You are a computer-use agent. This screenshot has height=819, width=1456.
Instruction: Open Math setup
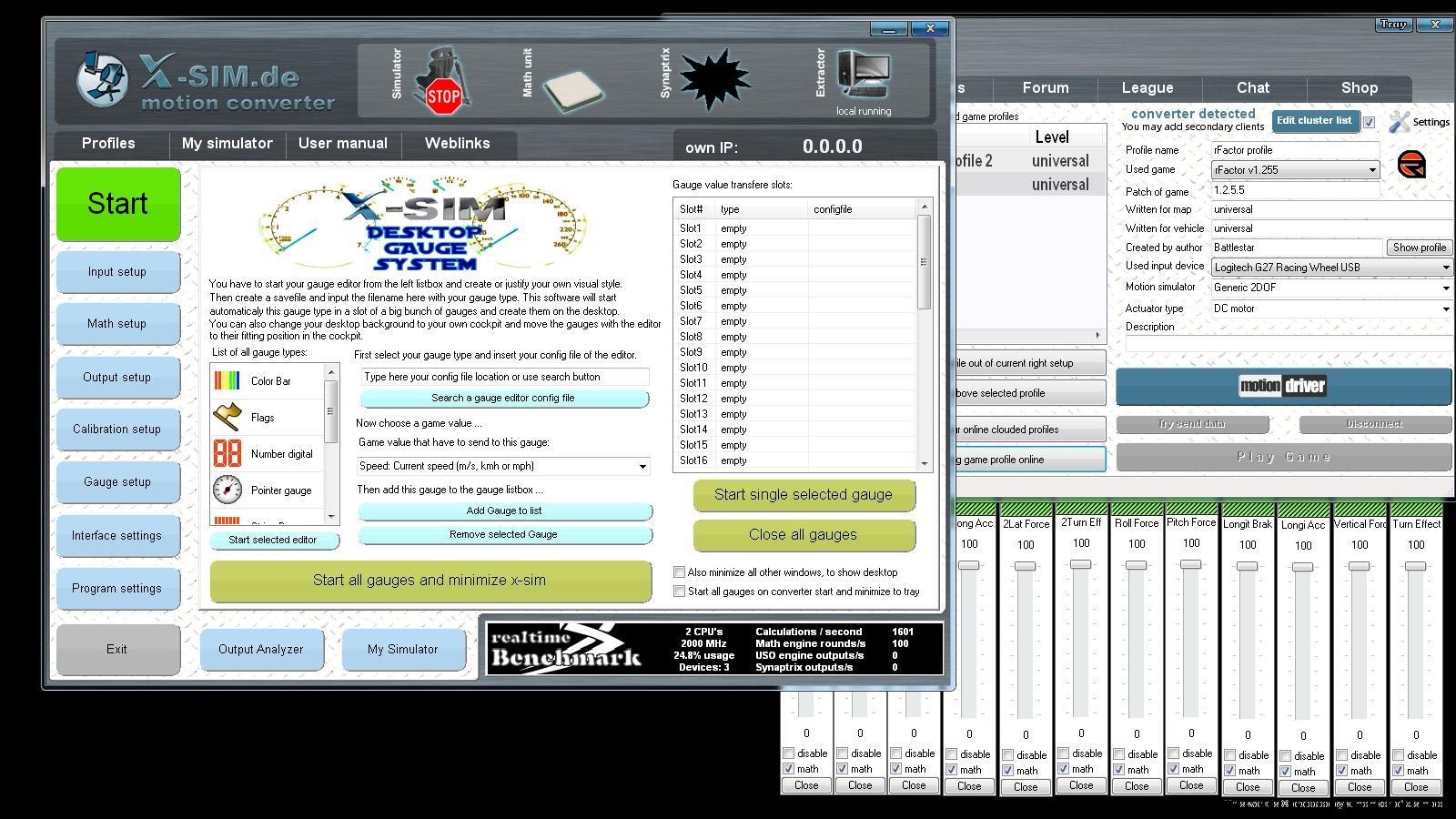[117, 324]
